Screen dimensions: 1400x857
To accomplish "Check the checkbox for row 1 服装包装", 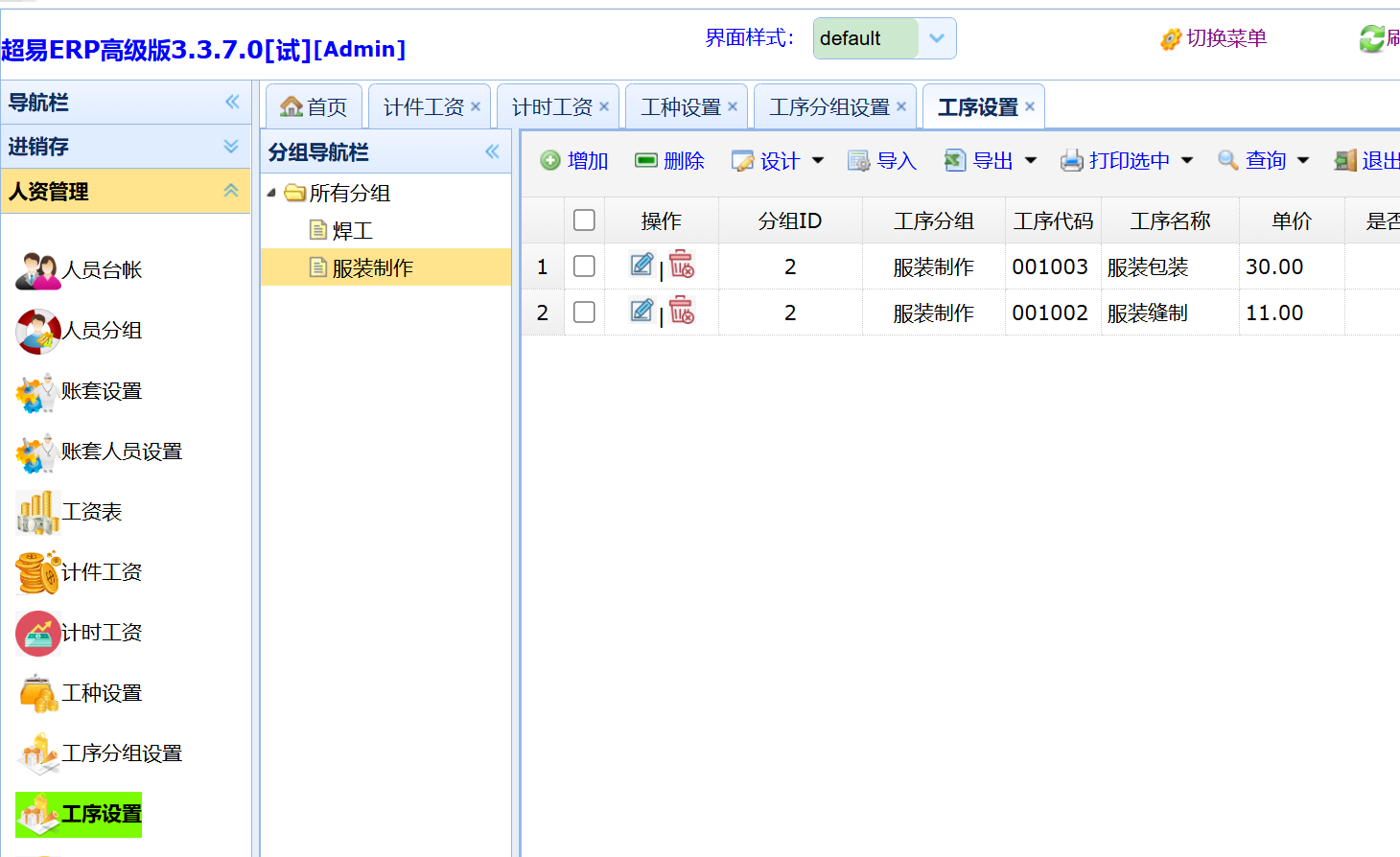I will [584, 266].
